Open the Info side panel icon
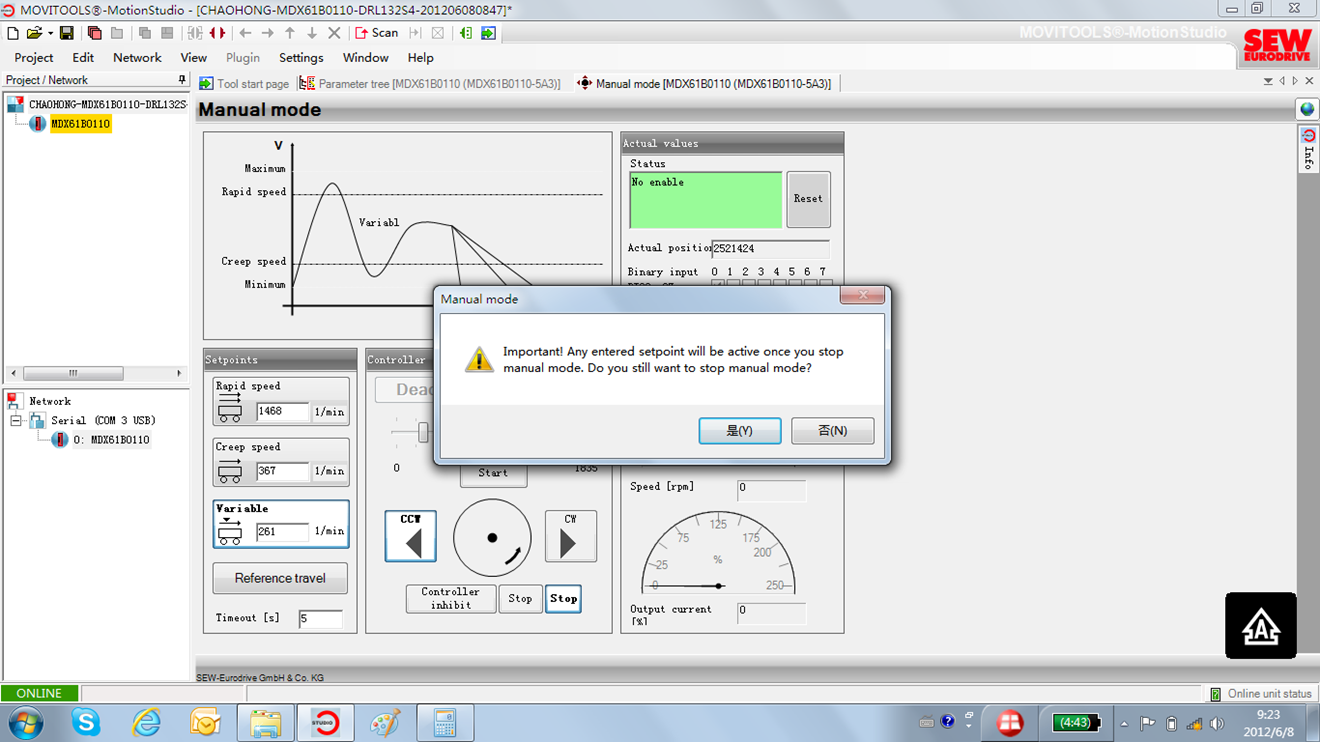The width and height of the screenshot is (1320, 742). (x=1307, y=148)
